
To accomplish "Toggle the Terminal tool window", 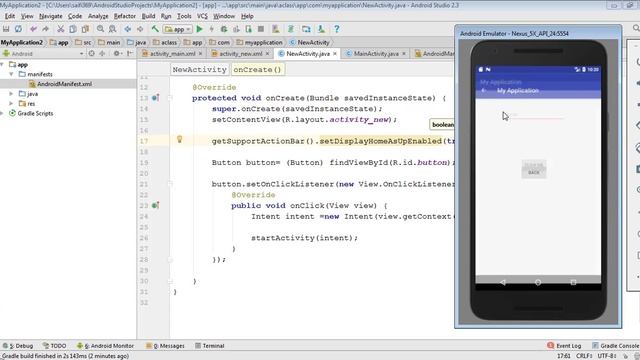I will click(209, 346).
